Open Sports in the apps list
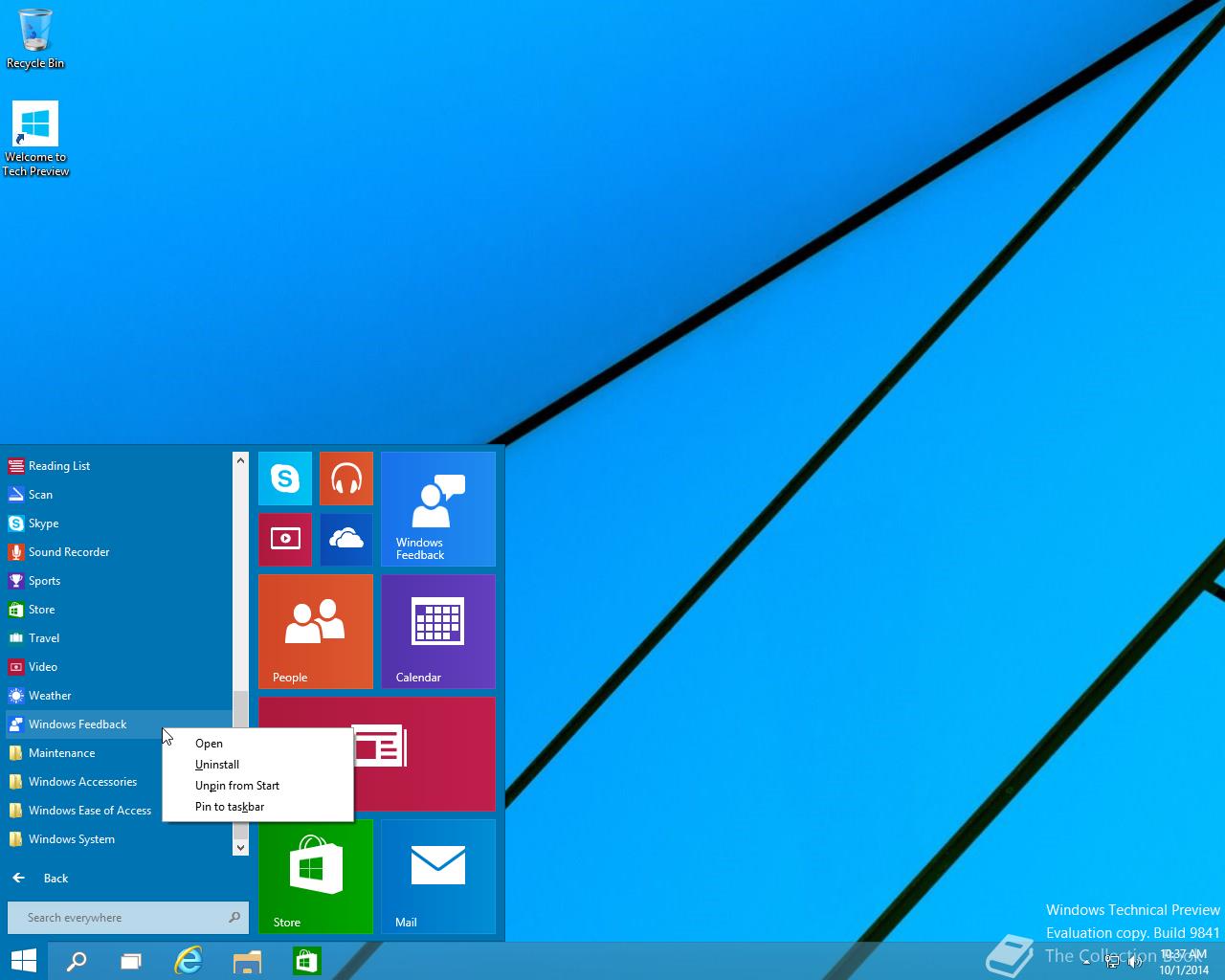 pyautogui.click(x=119, y=581)
